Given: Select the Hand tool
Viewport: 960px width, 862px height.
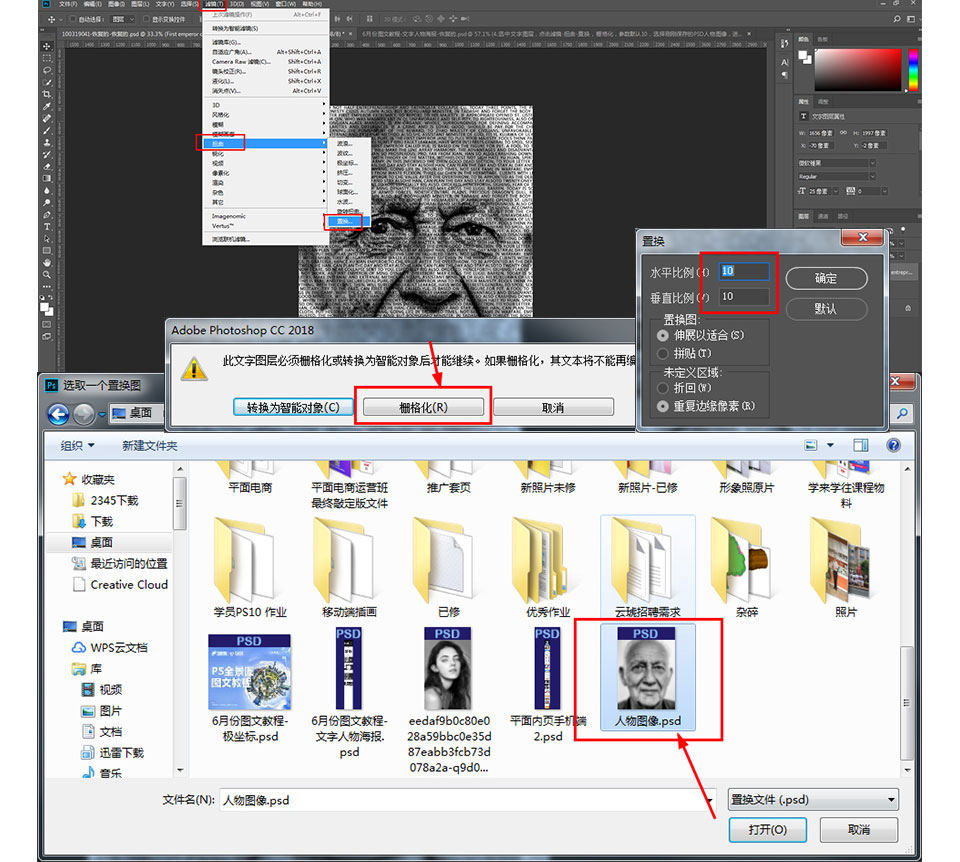Looking at the screenshot, I should 47,263.
